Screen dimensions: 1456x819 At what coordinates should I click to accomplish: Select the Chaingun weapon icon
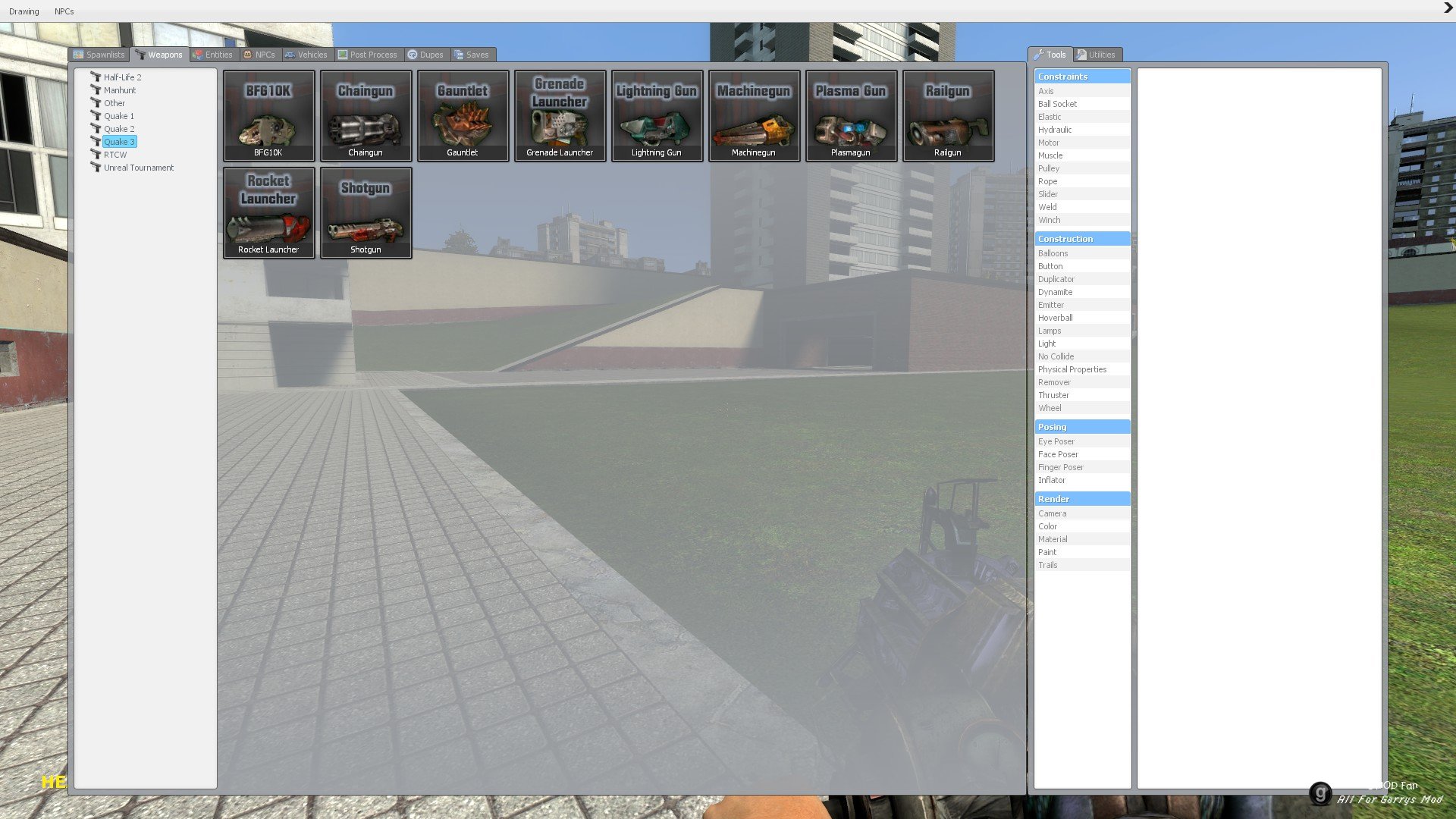click(366, 115)
